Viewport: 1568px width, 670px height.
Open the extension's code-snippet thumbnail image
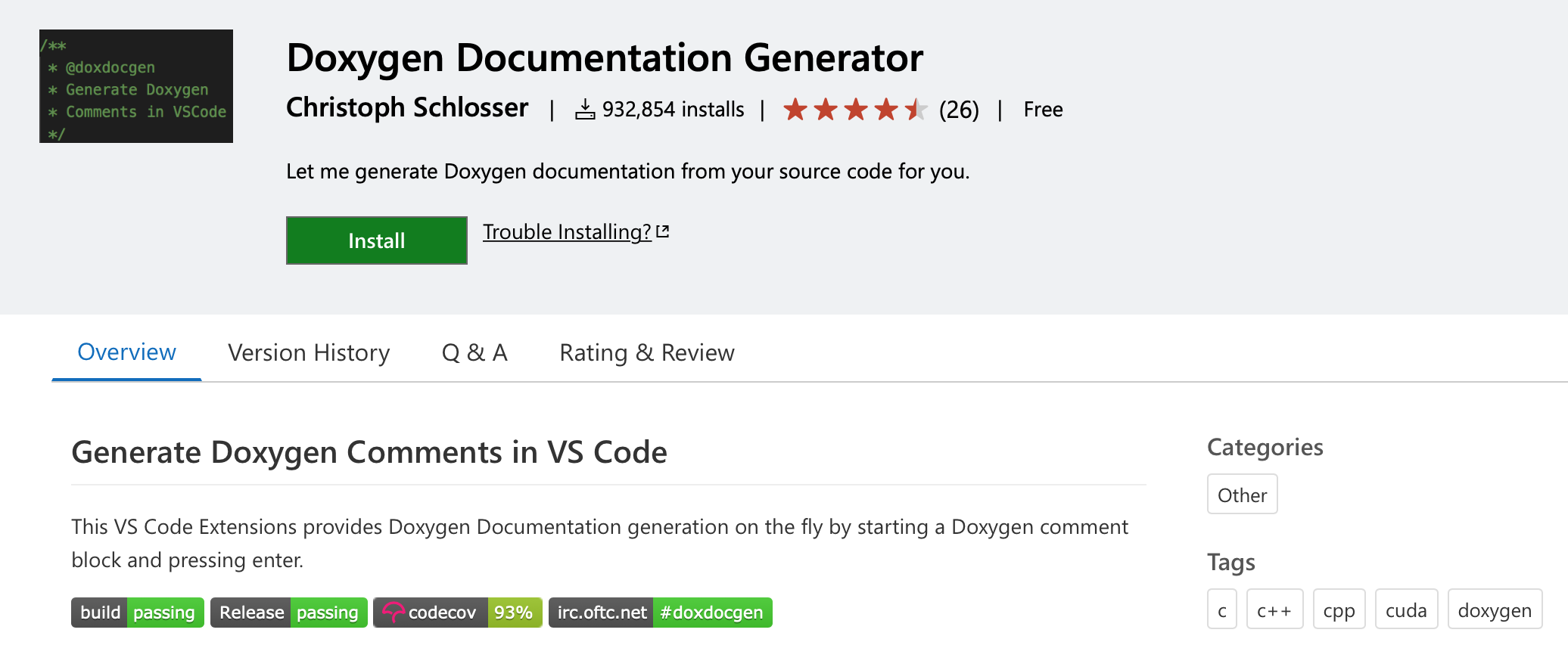click(x=135, y=85)
